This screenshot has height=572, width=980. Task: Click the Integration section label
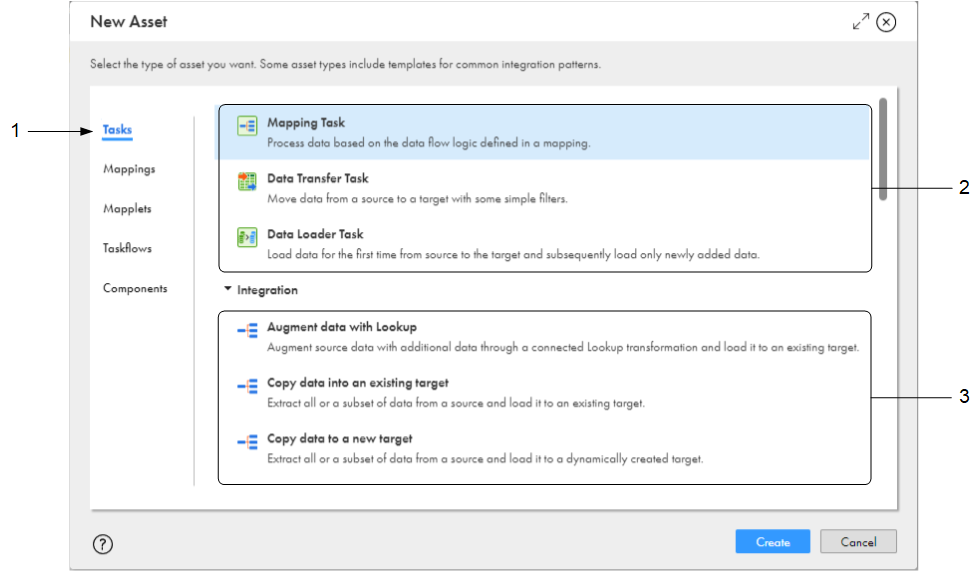coord(268,290)
